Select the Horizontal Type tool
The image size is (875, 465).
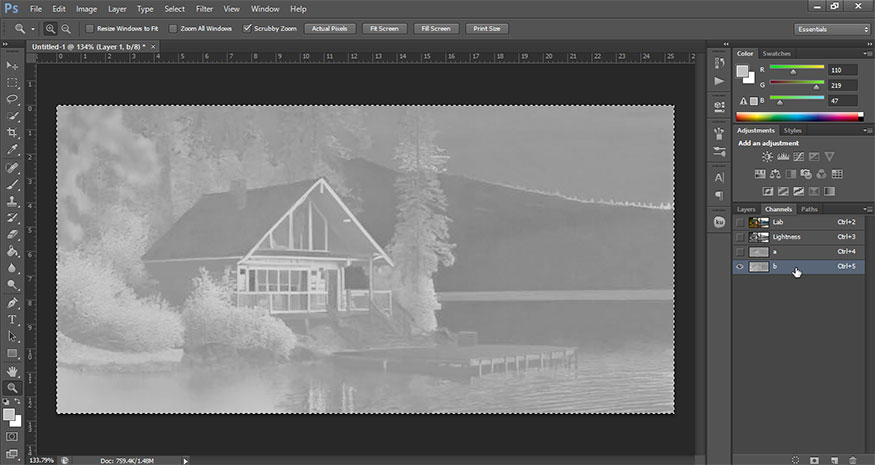click(13, 319)
